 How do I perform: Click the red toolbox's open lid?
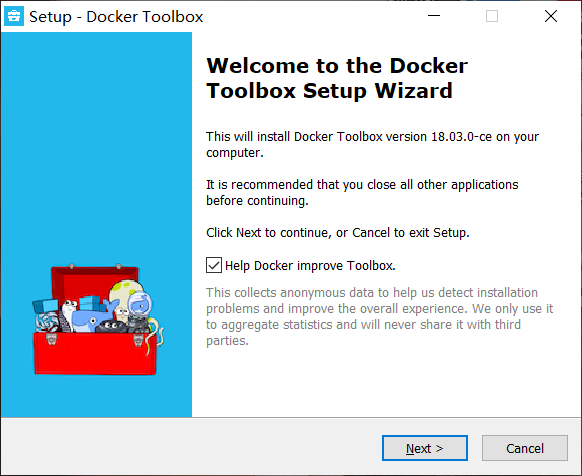(95, 280)
